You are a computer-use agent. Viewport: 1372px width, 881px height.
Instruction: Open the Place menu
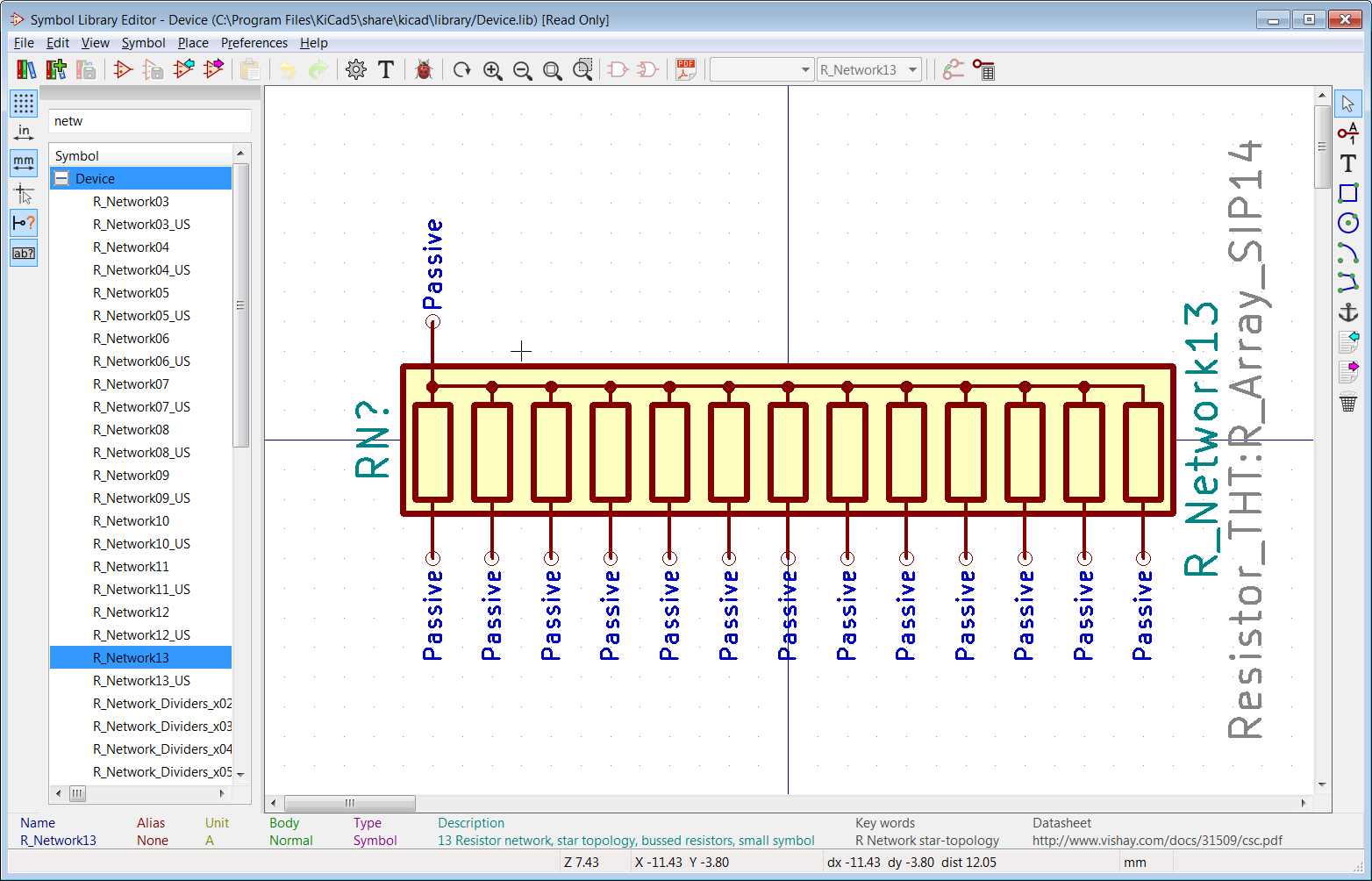click(193, 42)
